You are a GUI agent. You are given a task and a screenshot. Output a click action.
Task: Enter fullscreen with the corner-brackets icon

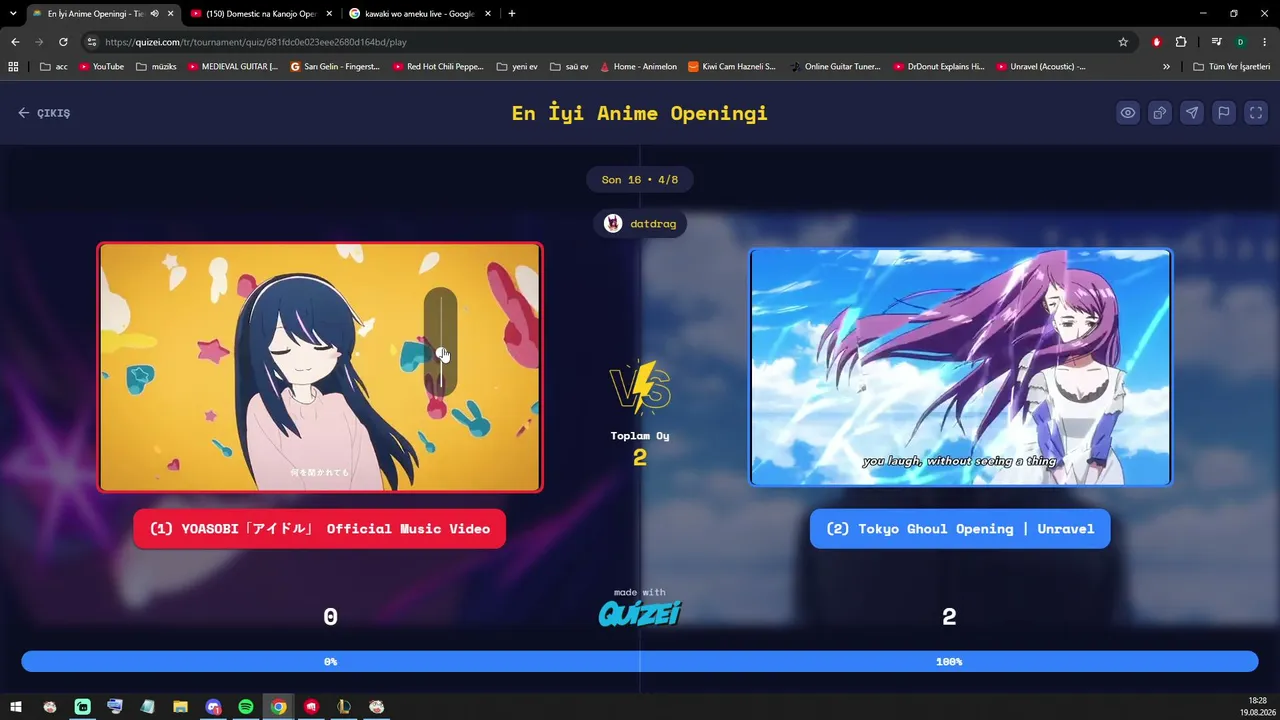[1256, 113]
